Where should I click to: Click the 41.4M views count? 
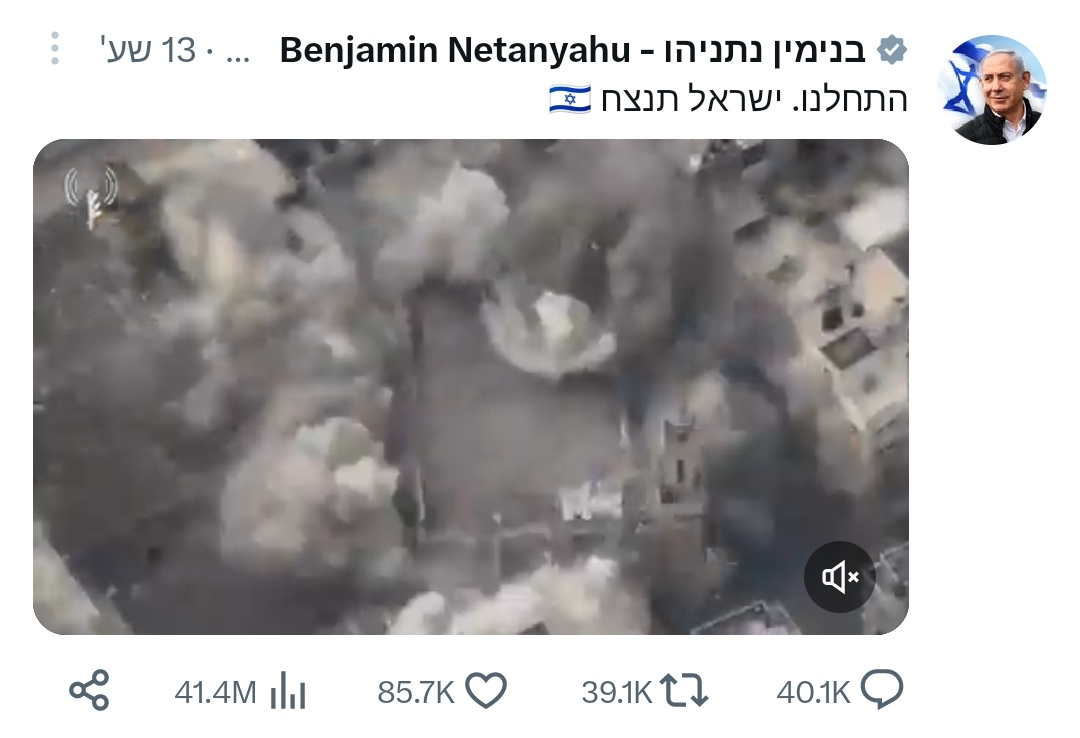click(216, 692)
